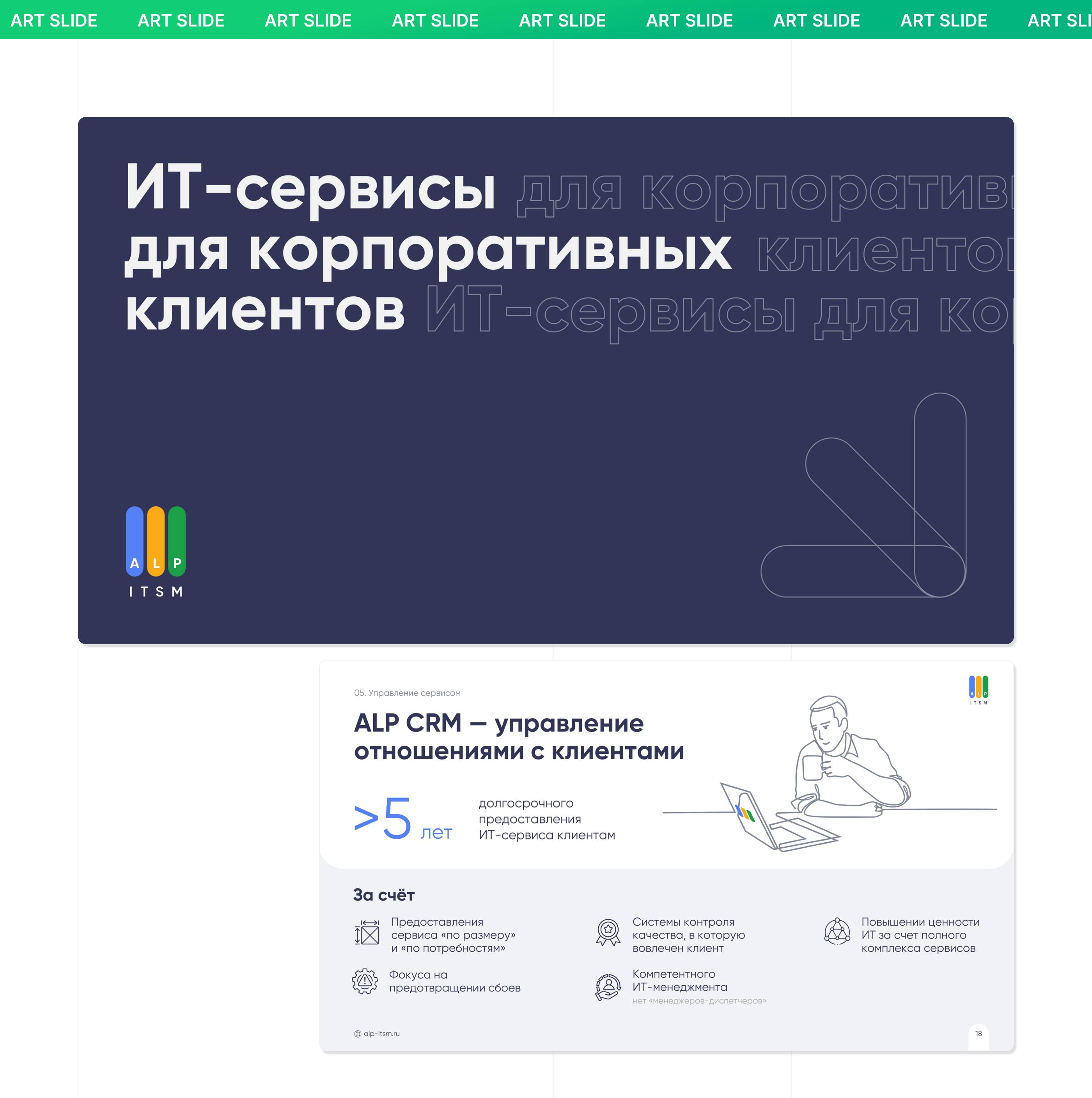Click the 'Фокуса на предотвращении сбоев' text
The width and height of the screenshot is (1092, 1098).
(x=454, y=981)
